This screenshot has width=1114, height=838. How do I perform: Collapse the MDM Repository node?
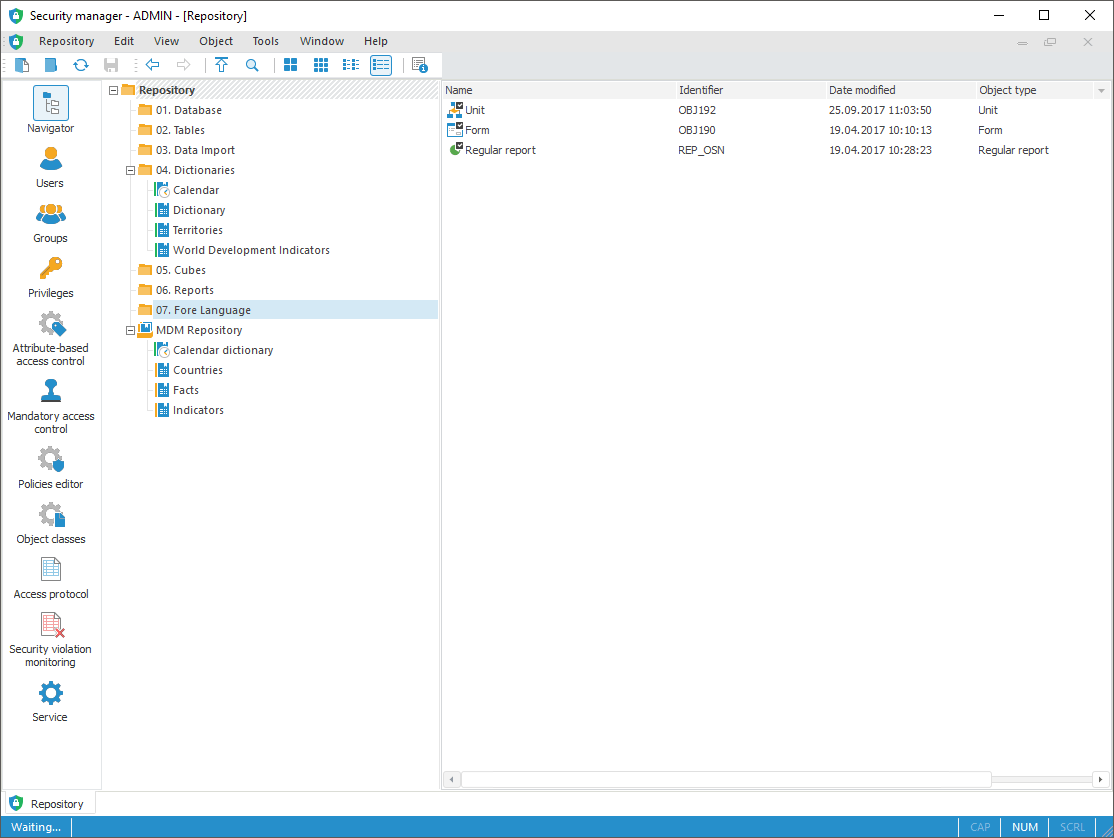click(130, 330)
